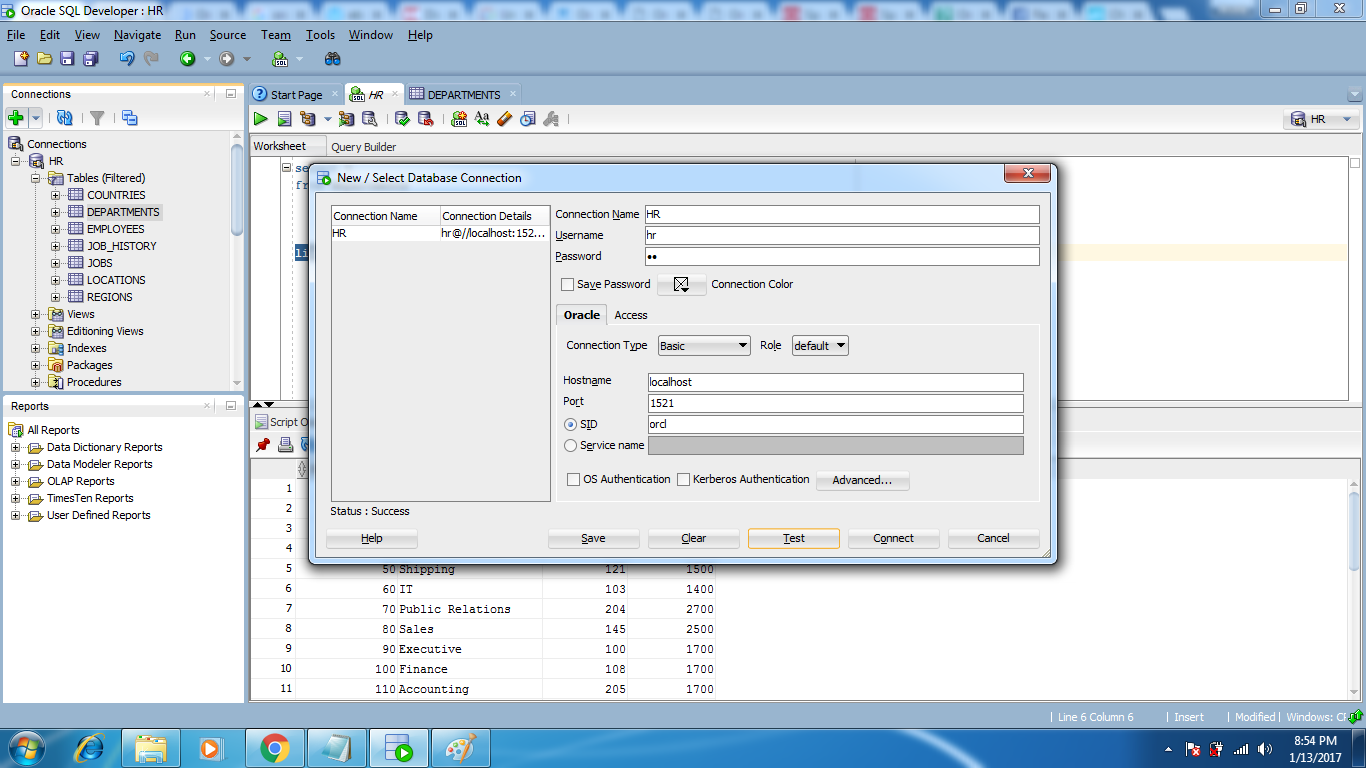Click the Clear eraser icon in worksheet toolbar

click(x=504, y=119)
